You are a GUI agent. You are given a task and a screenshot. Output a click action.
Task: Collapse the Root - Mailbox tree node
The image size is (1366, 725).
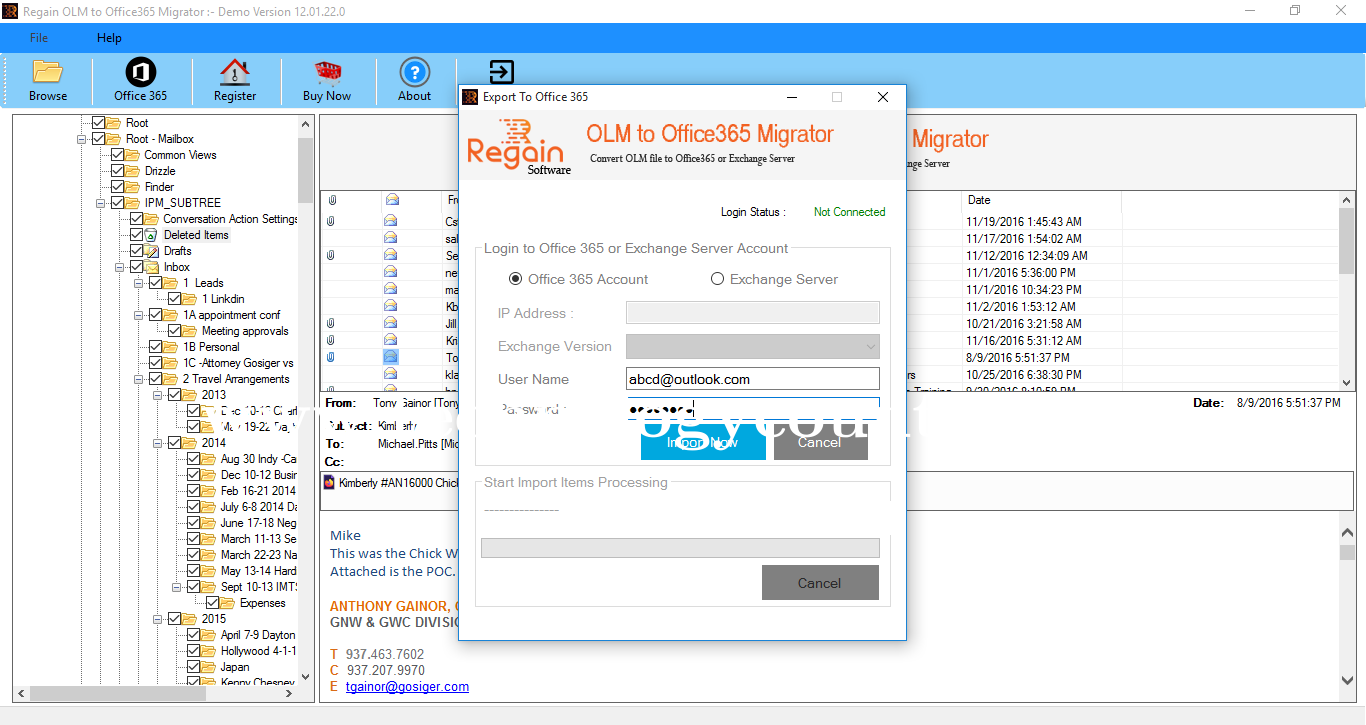click(x=82, y=139)
